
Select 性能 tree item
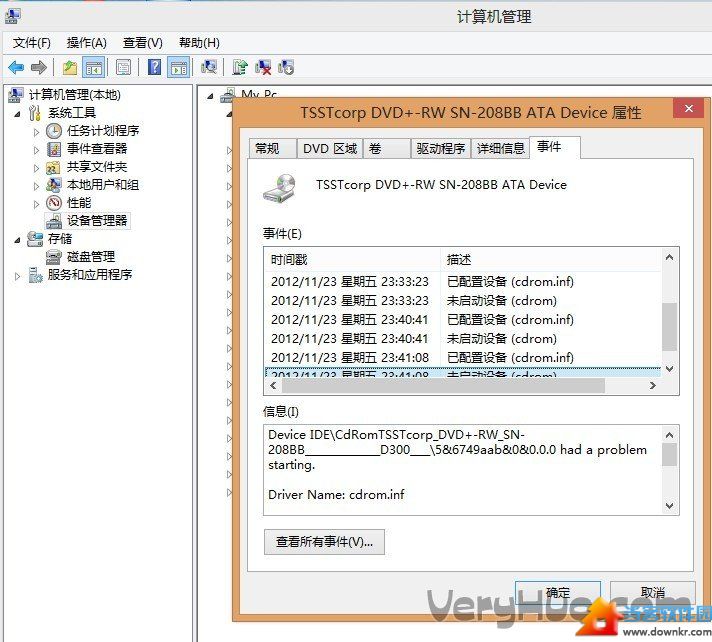coord(79,202)
